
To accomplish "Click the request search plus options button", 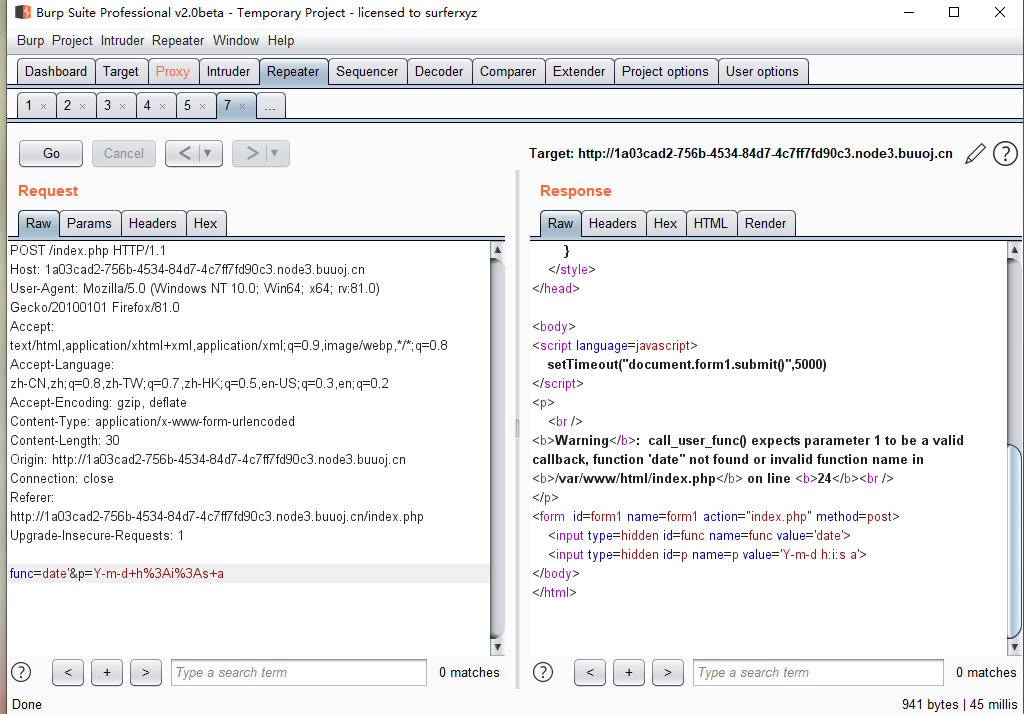I will click(107, 672).
